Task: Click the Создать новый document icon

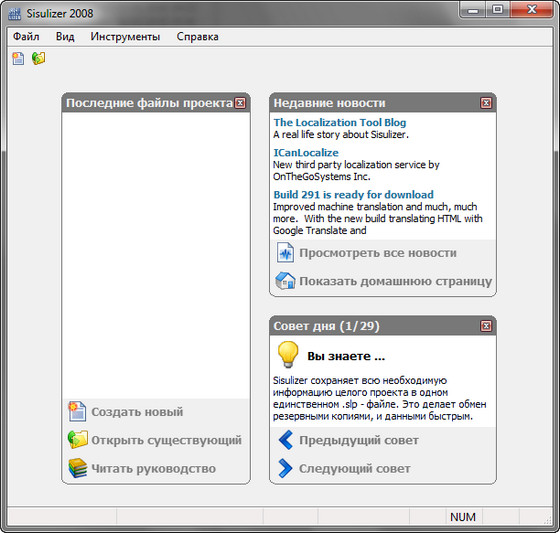Action: tap(78, 412)
